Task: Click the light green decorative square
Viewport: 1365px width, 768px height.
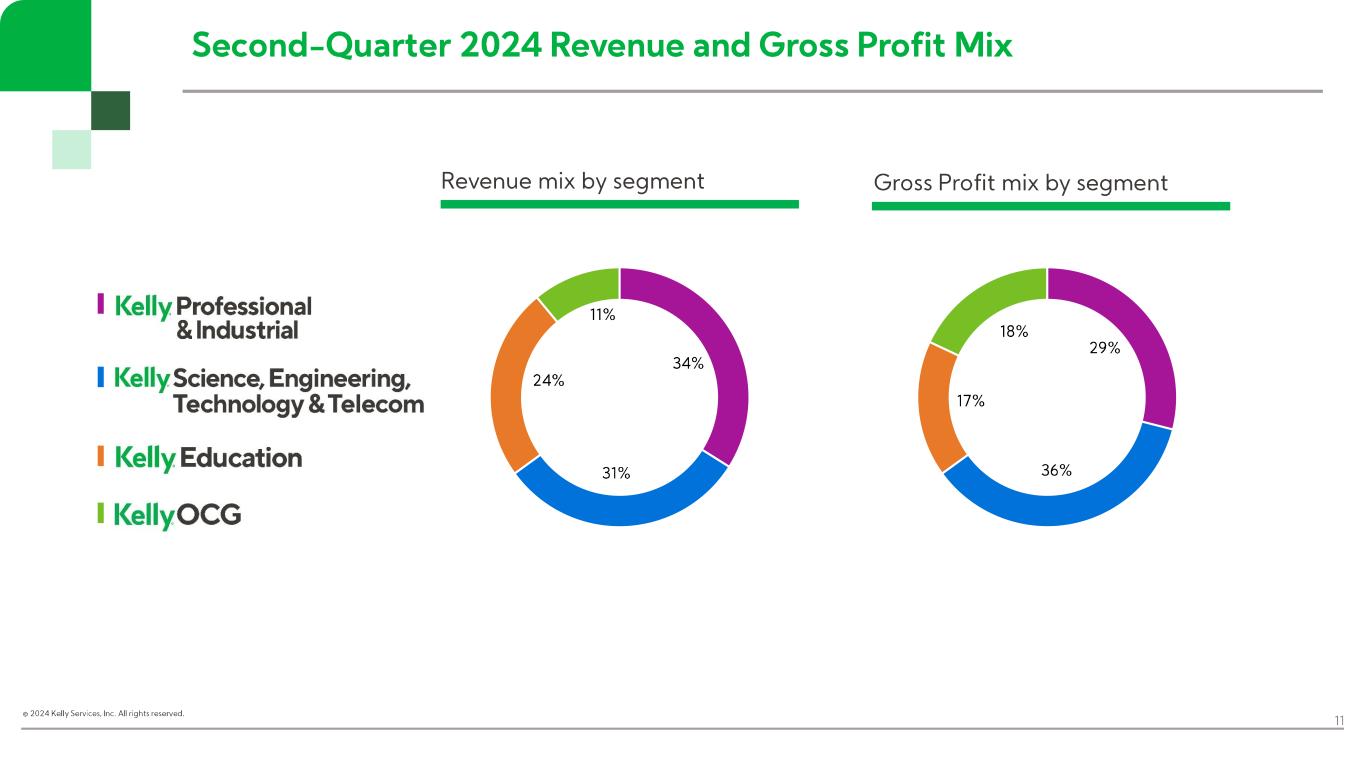Action: click(x=71, y=149)
